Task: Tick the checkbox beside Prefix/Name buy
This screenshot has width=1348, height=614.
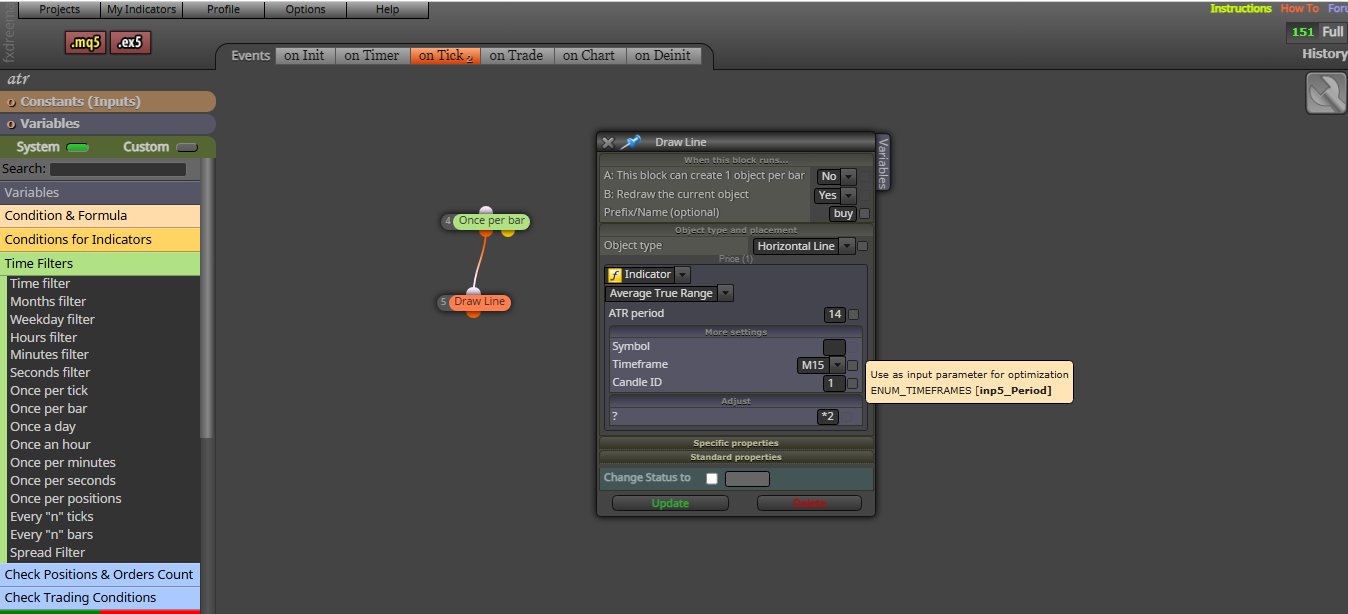Action: tap(864, 213)
